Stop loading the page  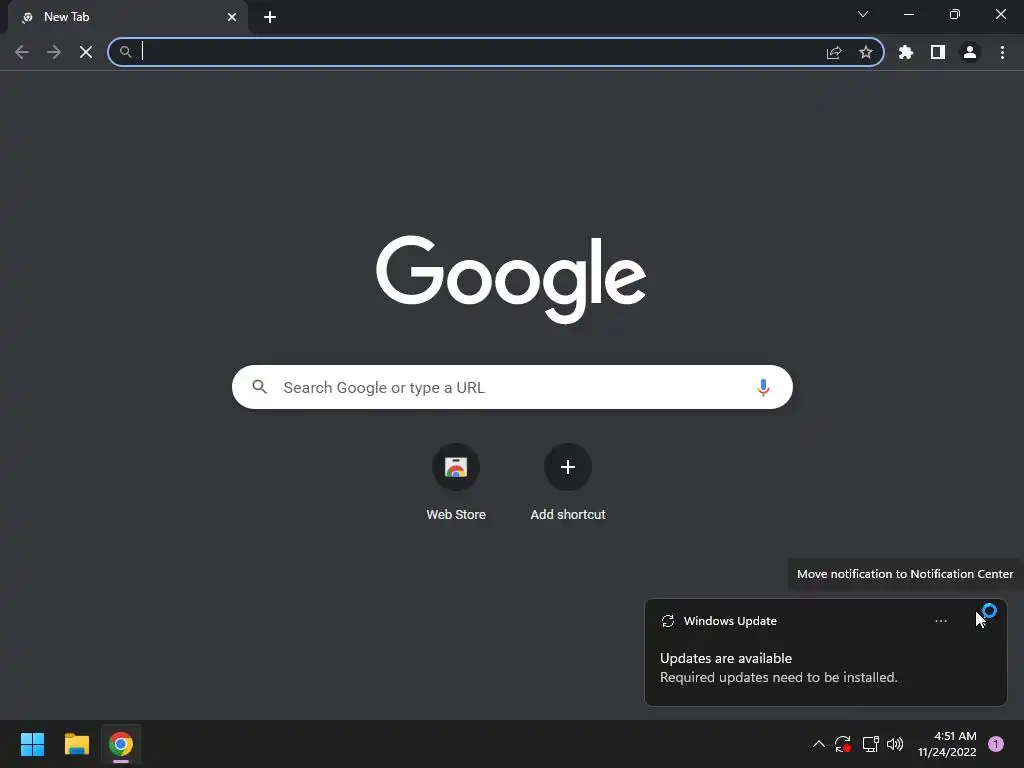tap(86, 52)
